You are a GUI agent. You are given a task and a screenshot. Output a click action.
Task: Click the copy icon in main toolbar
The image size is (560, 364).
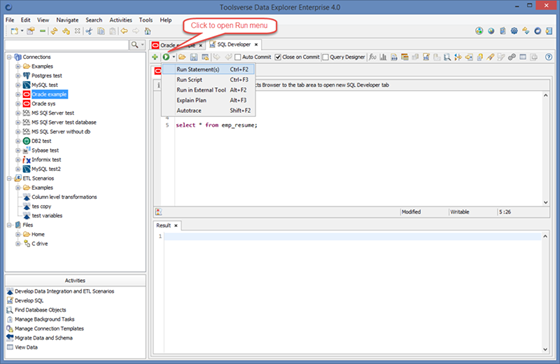pos(101,31)
